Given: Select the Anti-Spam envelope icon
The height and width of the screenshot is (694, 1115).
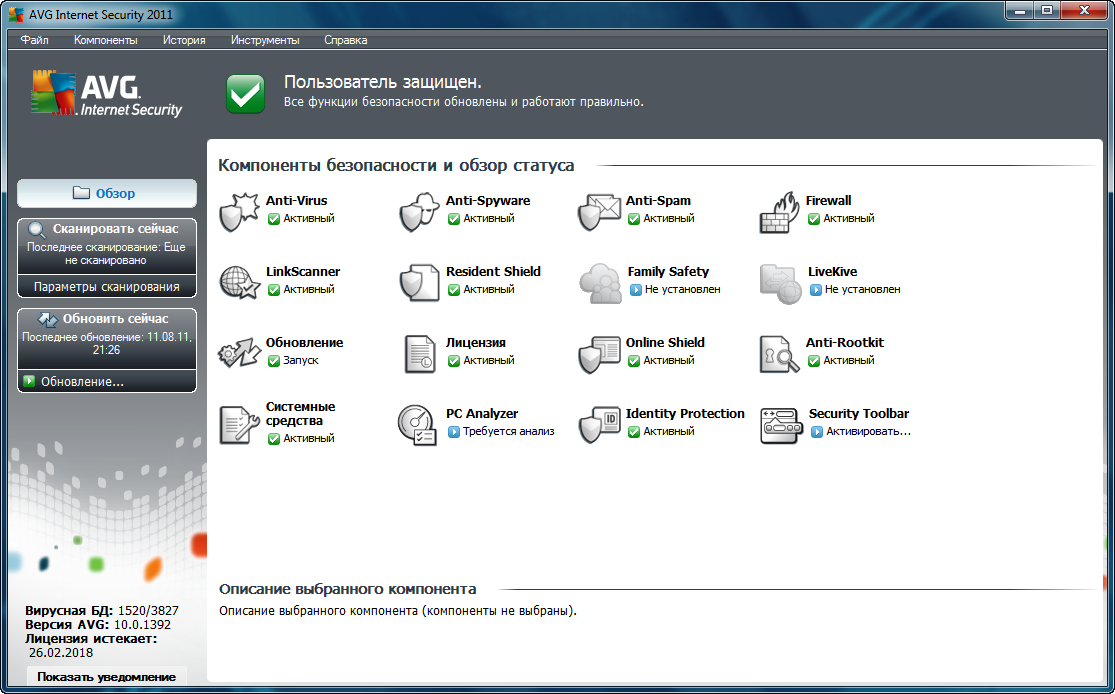Looking at the screenshot, I should 599,211.
